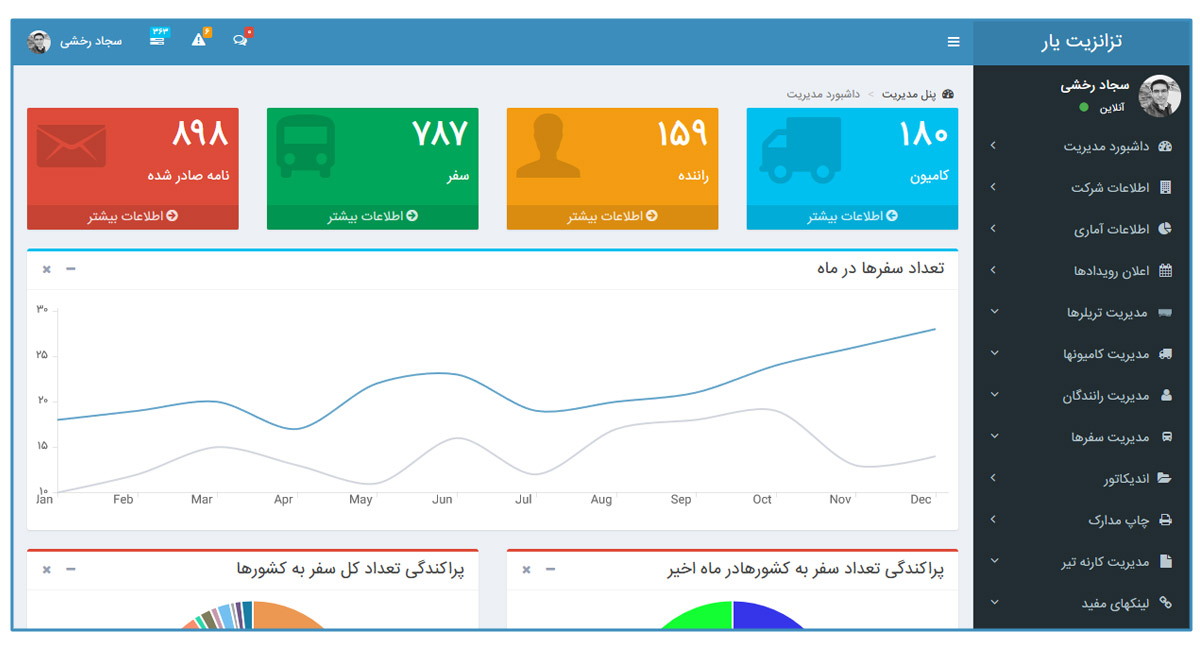The image size is (1200, 650).
Task: Click داشبورد مدیریت breadcrumb text
Action: pyautogui.click(x=823, y=94)
